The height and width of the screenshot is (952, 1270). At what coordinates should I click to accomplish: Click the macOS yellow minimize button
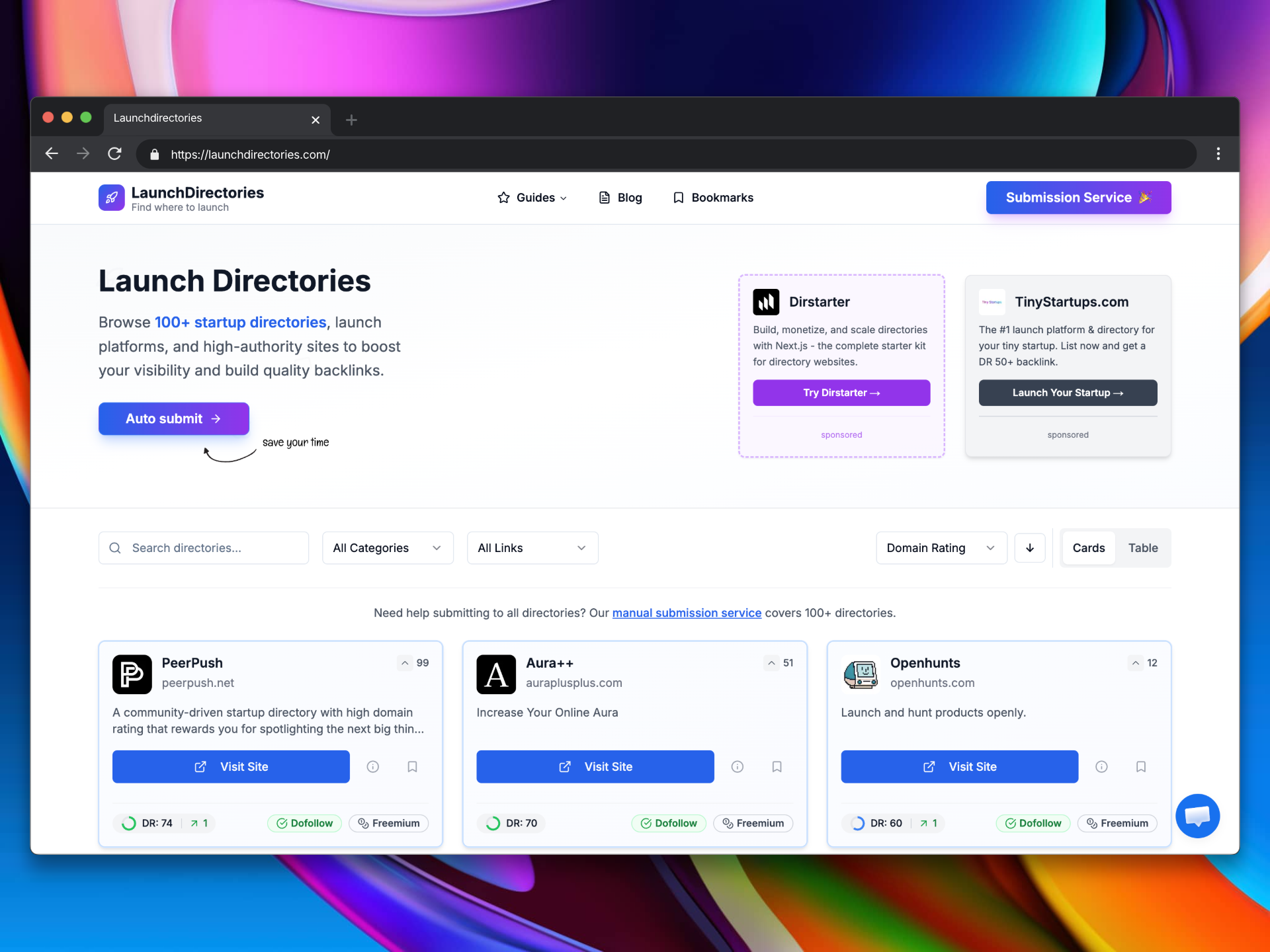tap(67, 117)
